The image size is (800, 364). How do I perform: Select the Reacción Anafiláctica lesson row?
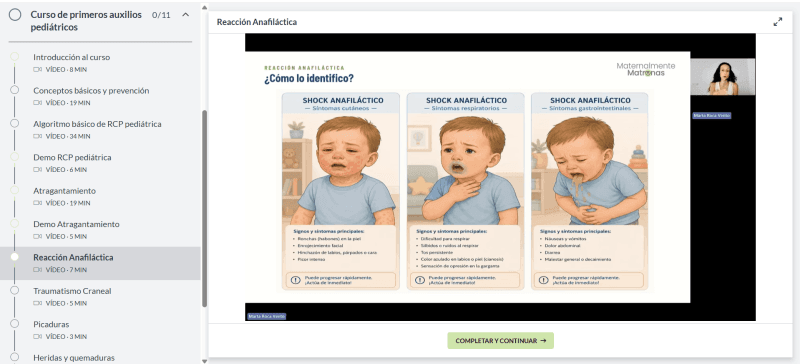point(100,263)
